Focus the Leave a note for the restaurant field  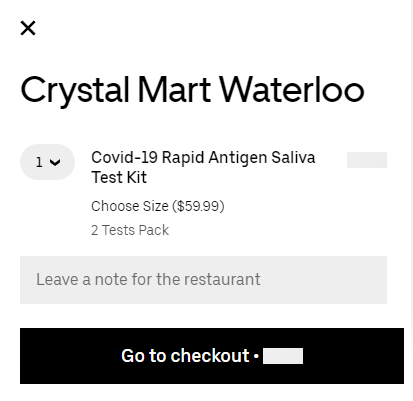click(203, 280)
